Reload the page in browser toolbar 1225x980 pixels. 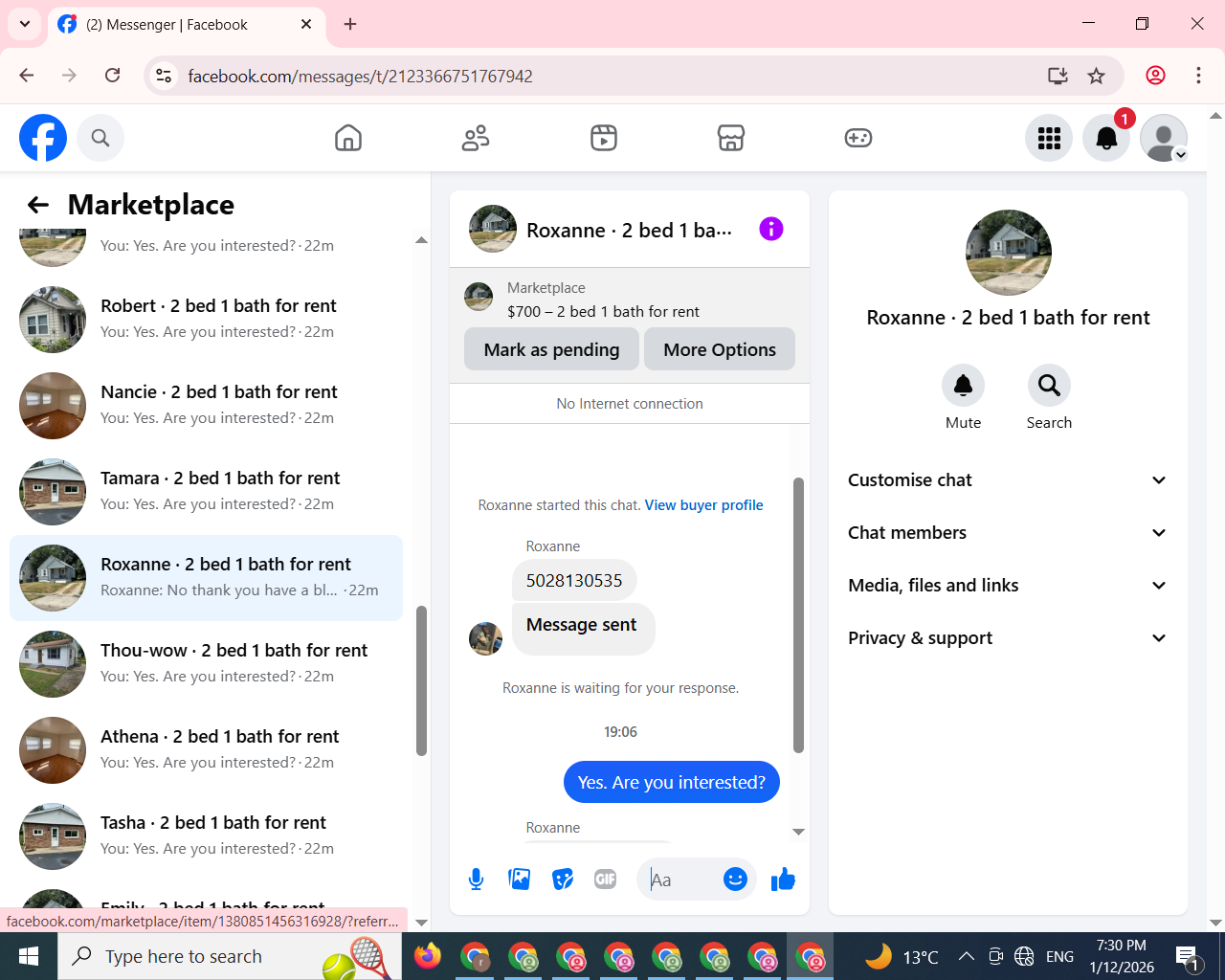tap(113, 76)
